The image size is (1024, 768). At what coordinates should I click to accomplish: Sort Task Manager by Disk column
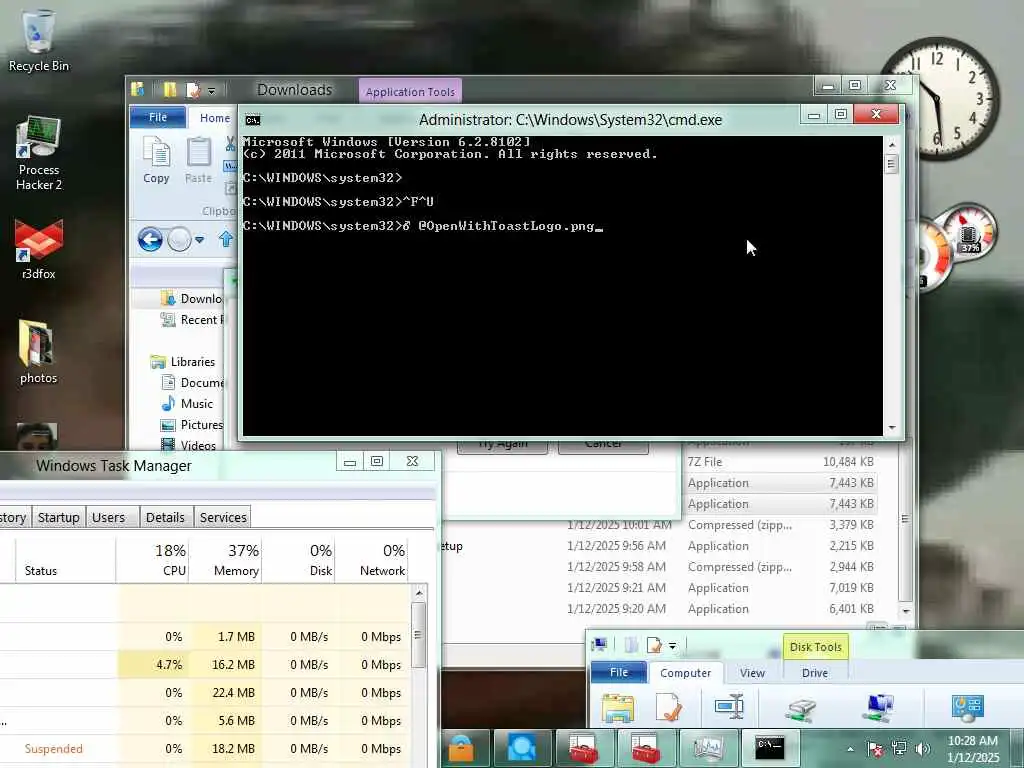coord(299,560)
